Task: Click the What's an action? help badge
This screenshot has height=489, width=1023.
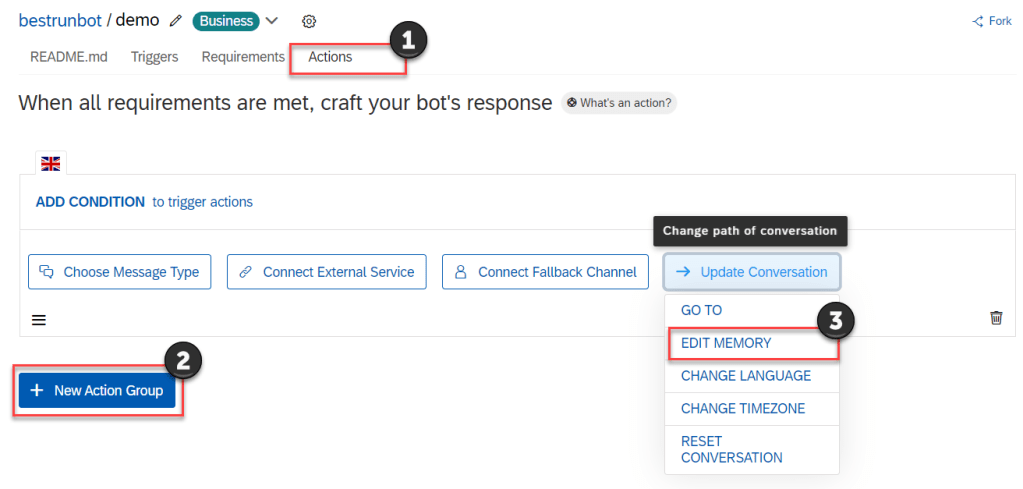Action: (618, 103)
